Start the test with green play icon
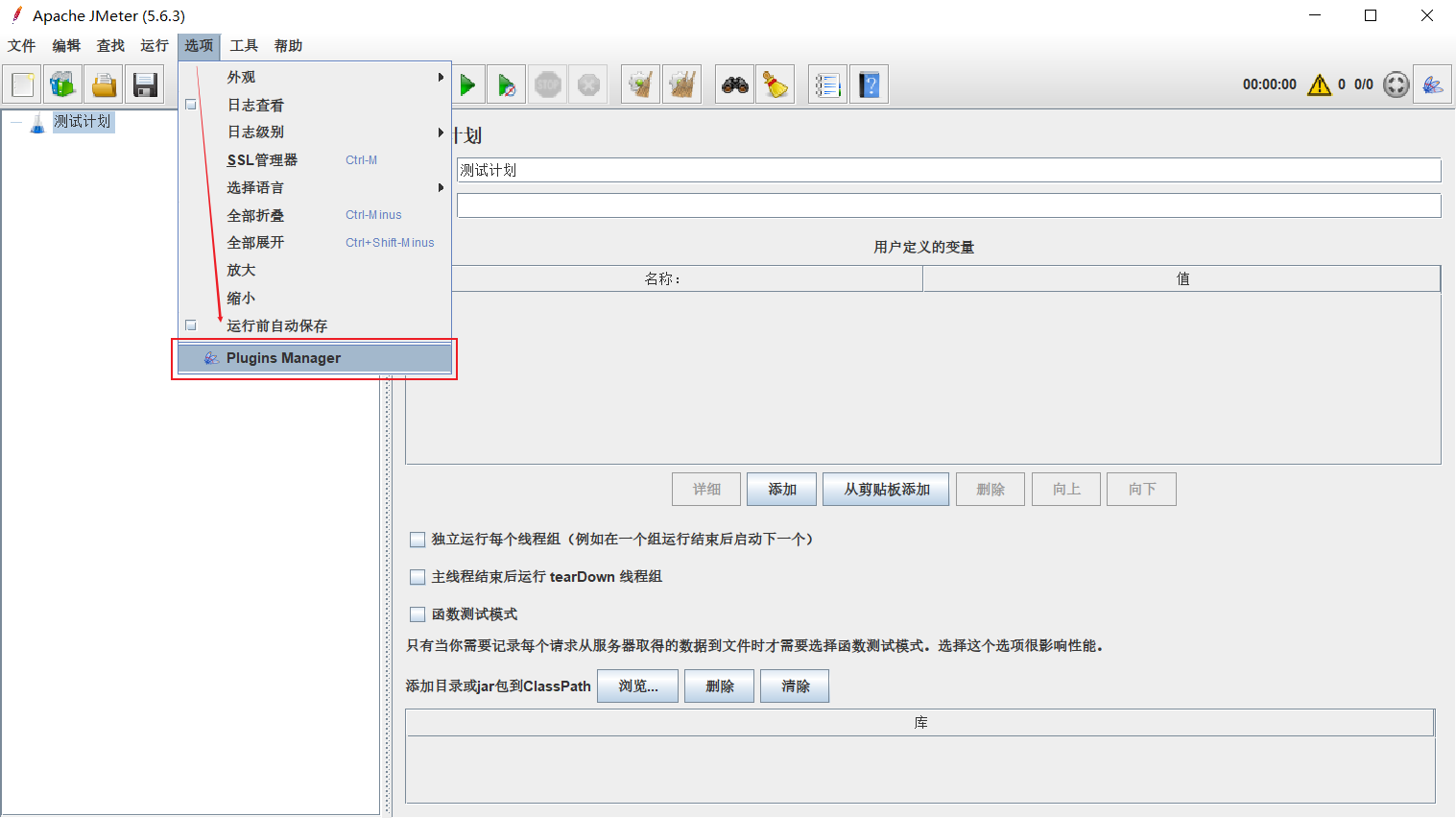Image resolution: width=1456 pixels, height=818 pixels. pos(467,84)
